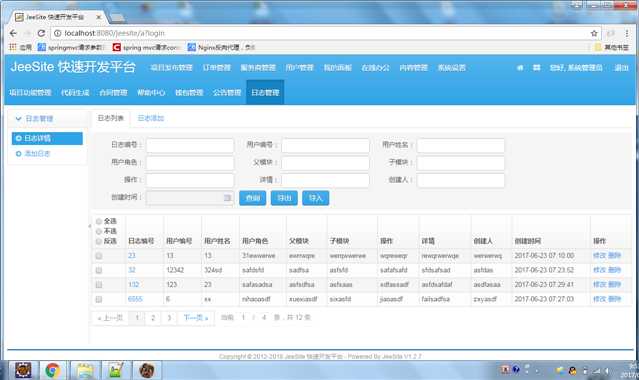This screenshot has height=380, width=639.
Task: Open the red C spring mvc bookmark
Action: (117, 47)
